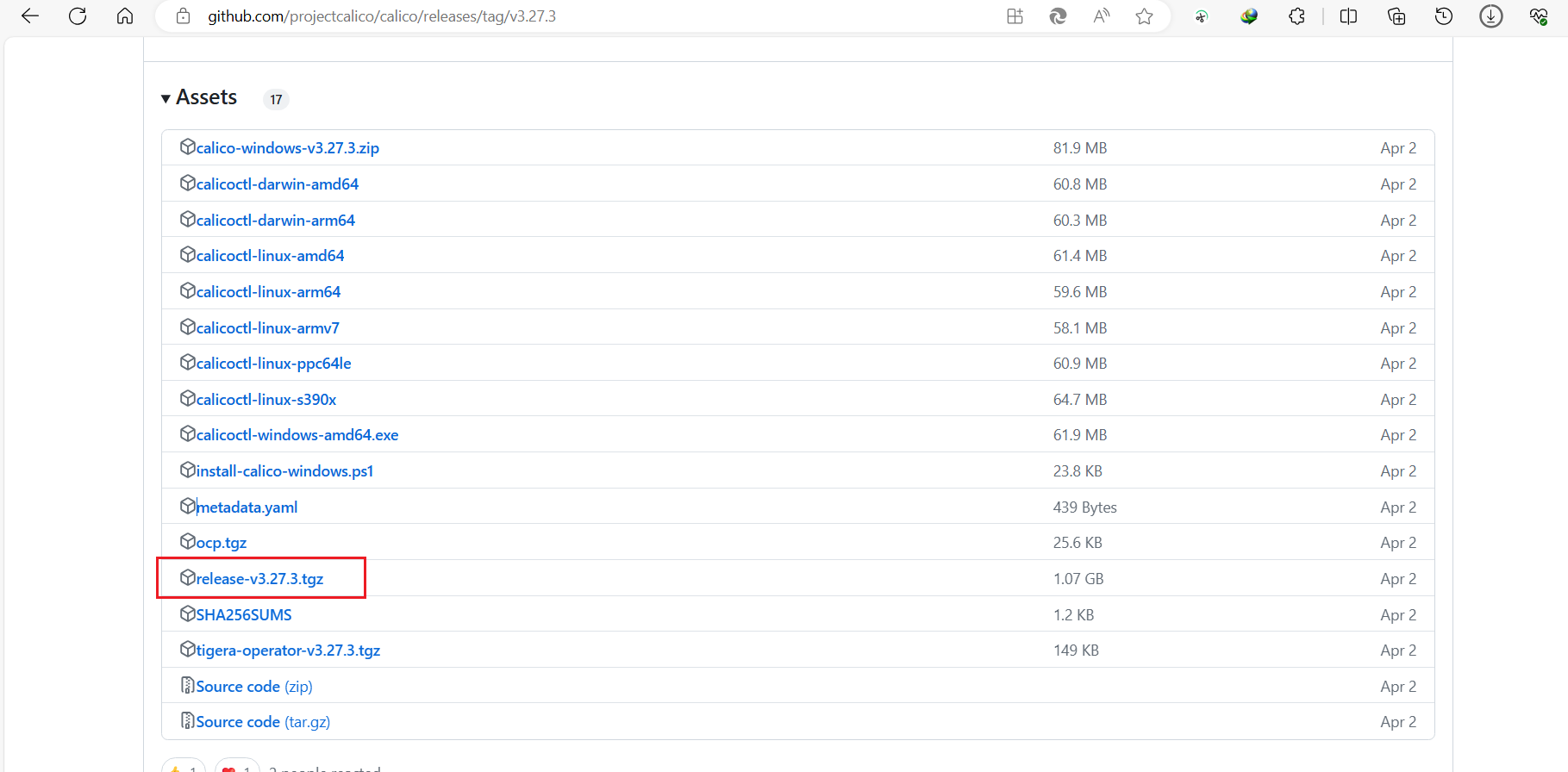The image size is (1568, 772).
Task: Download calicoctl-linux-amd64
Action: coord(271,256)
